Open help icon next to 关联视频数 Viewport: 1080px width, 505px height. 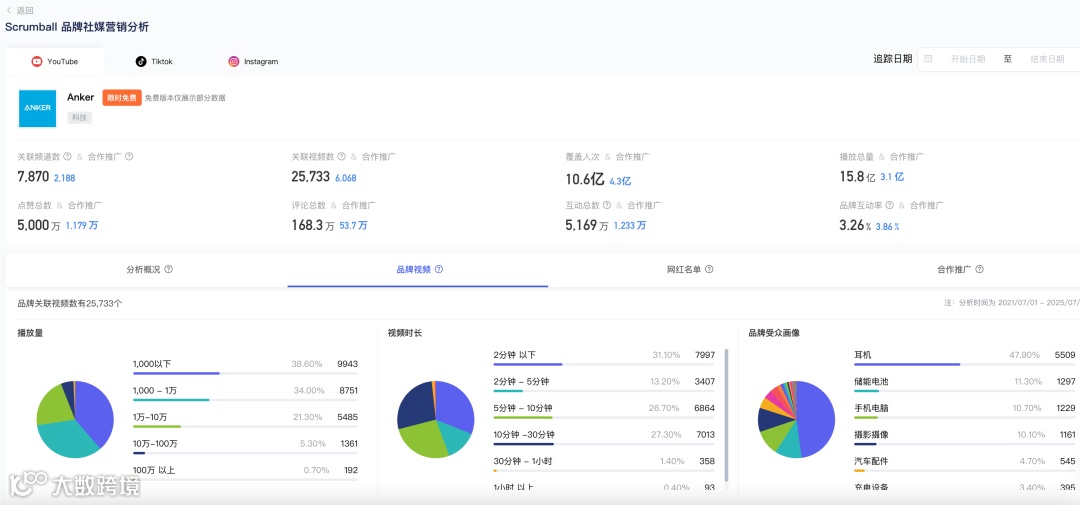pyautogui.click(x=342, y=156)
